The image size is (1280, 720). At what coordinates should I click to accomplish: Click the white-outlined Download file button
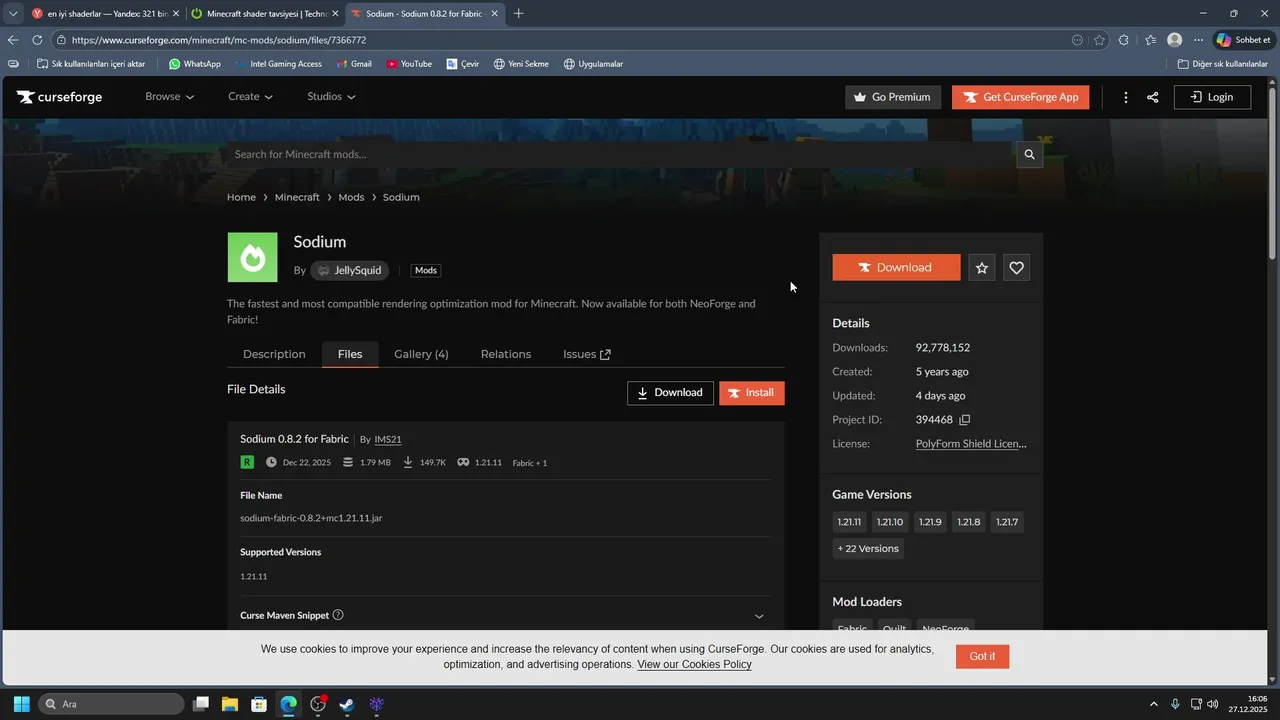pos(670,393)
